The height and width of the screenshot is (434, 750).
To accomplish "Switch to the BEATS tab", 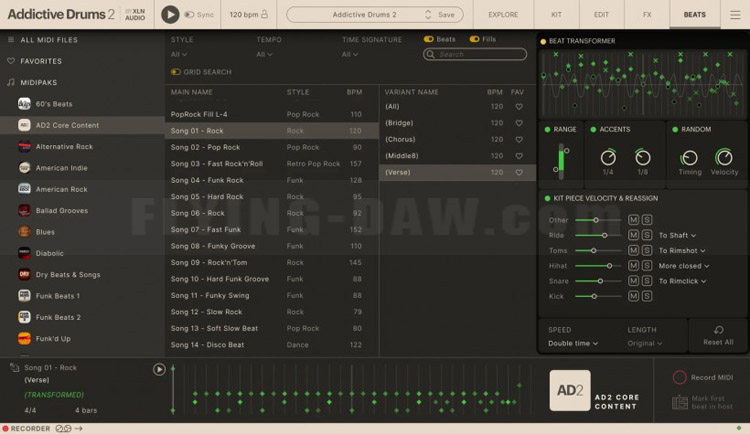I will tap(695, 15).
